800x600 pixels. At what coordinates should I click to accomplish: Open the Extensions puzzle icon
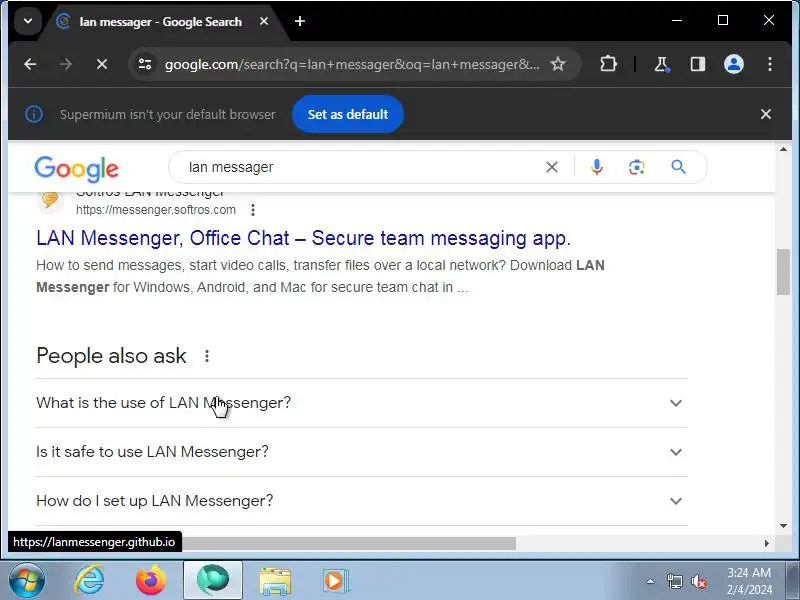[x=608, y=64]
